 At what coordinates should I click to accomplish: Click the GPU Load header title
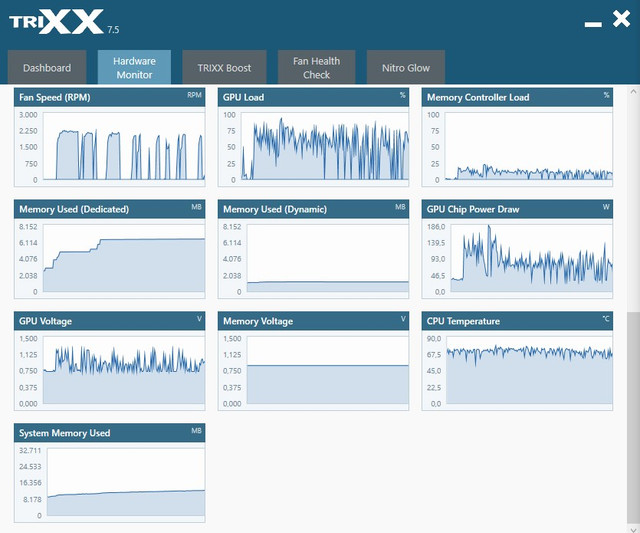[x=243, y=97]
